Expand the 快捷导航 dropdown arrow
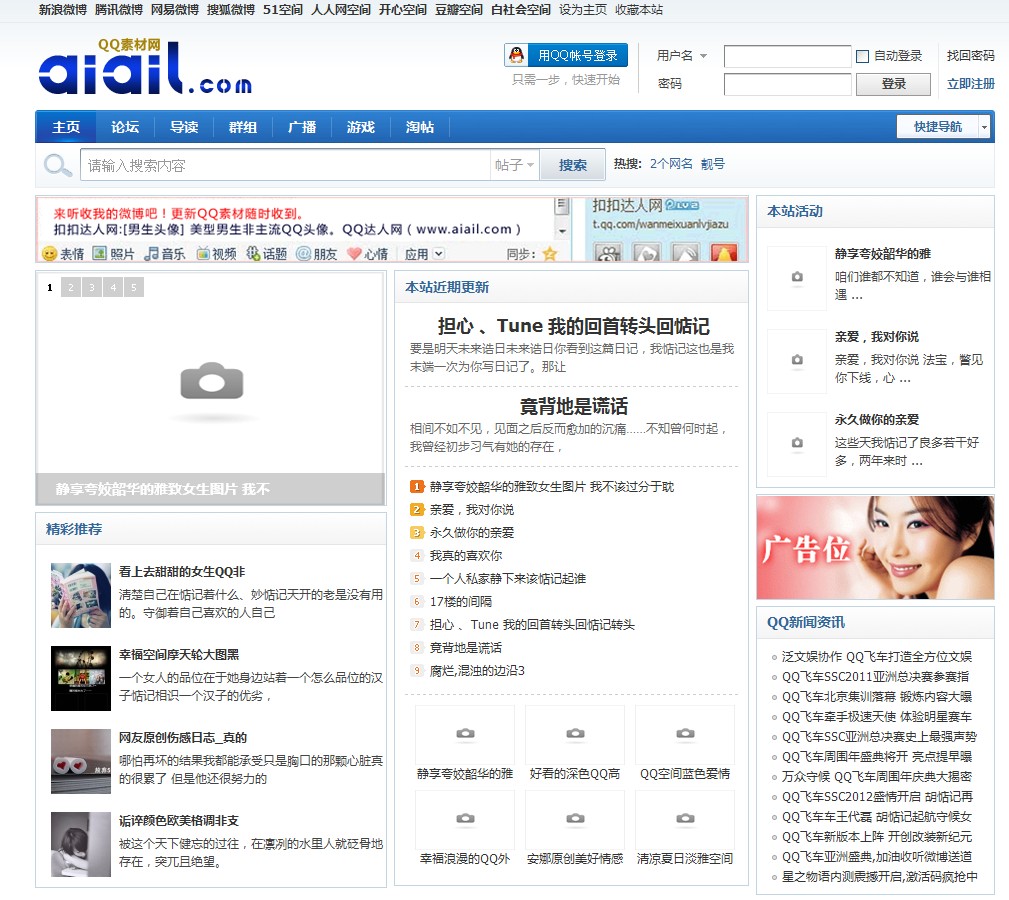Viewport: 1009px width, 900px height. click(x=984, y=127)
